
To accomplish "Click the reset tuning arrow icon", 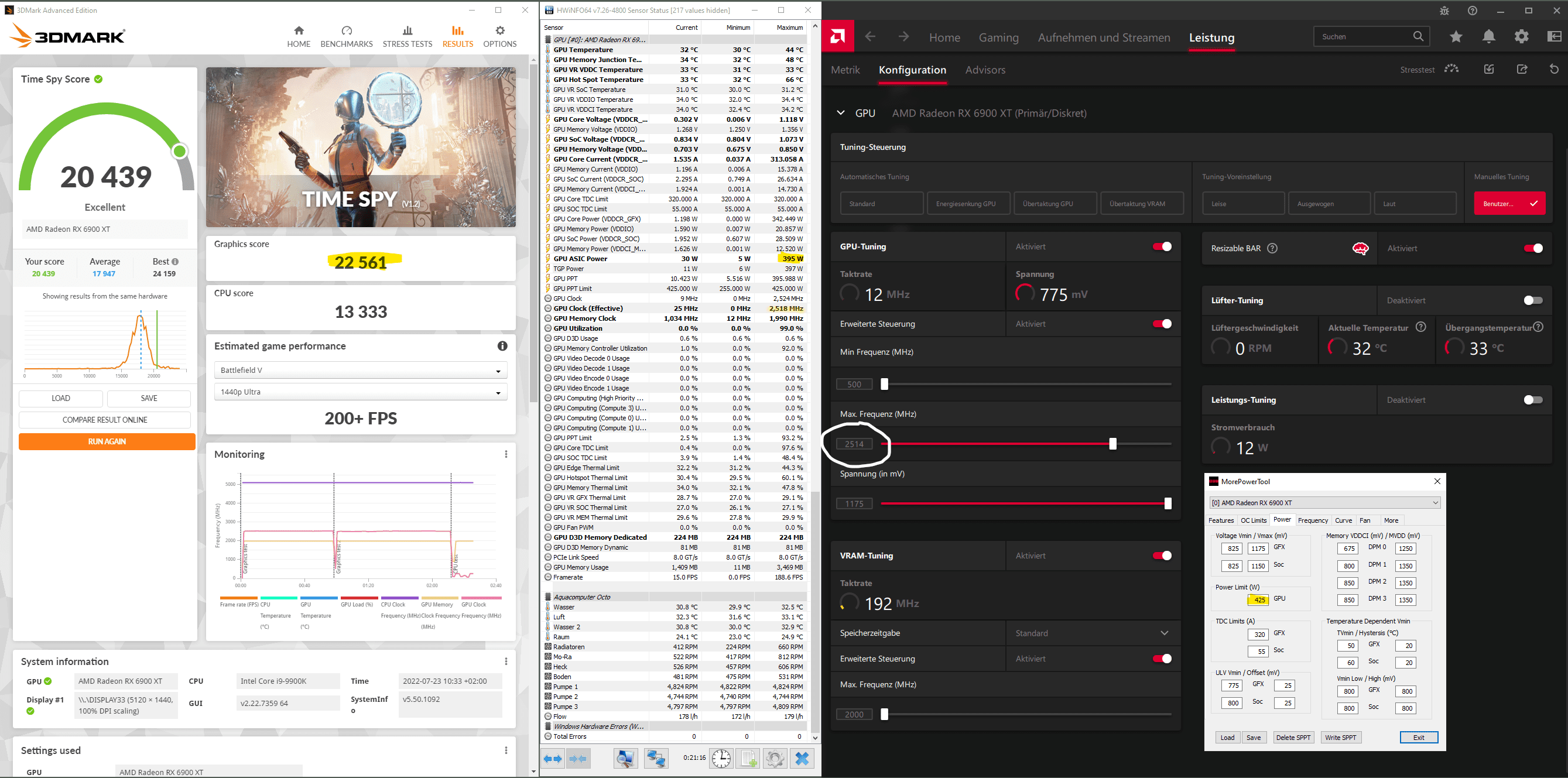I will point(1554,70).
